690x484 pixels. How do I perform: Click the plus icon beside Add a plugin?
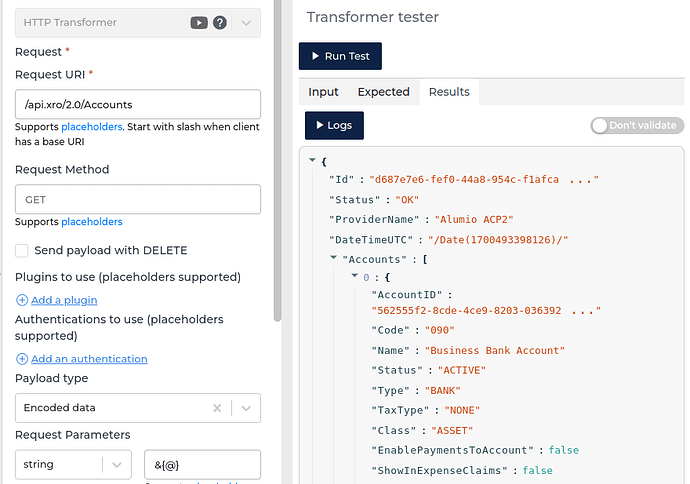tap(22, 300)
